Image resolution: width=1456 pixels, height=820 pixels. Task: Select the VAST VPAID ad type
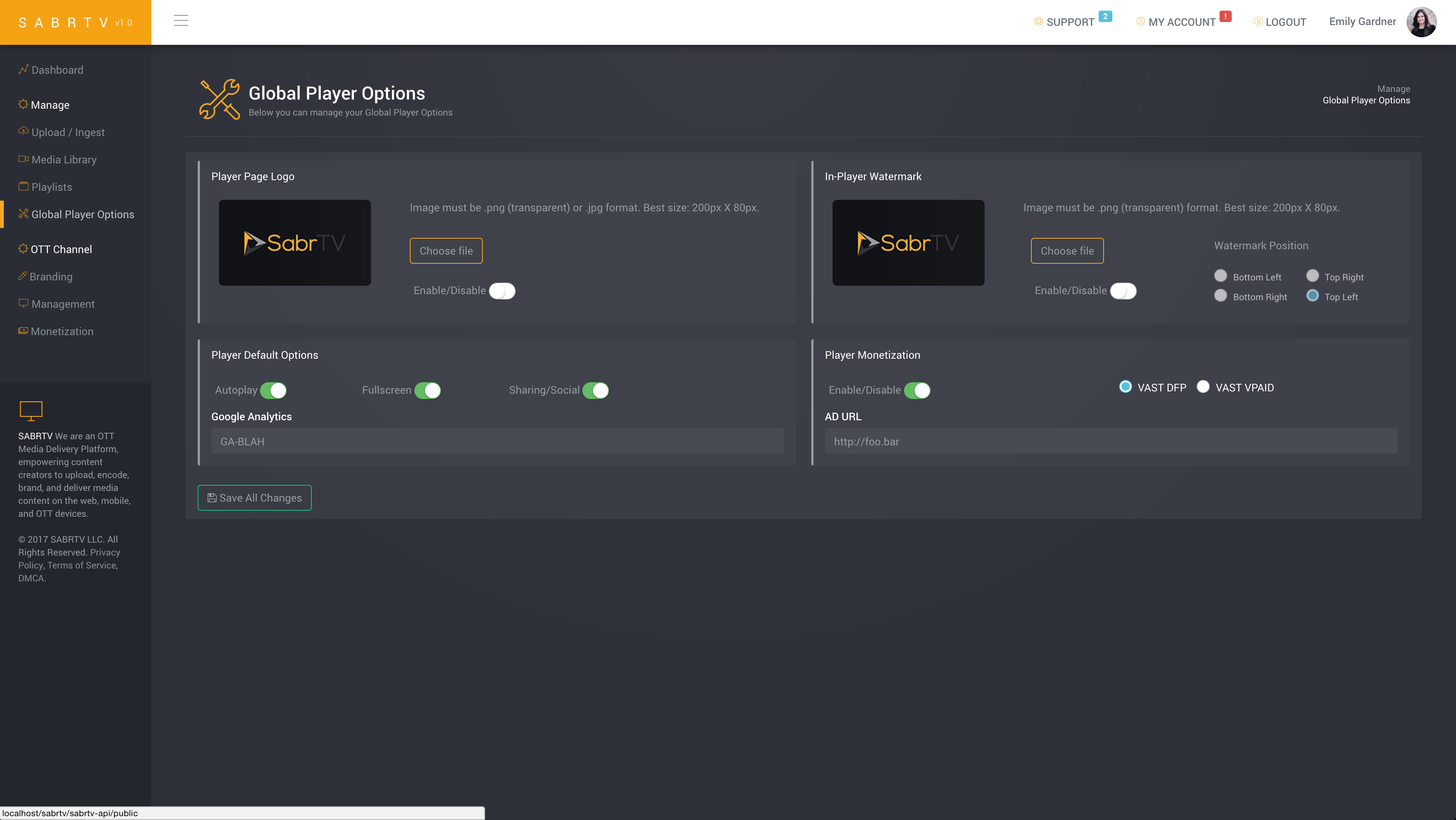point(1203,386)
